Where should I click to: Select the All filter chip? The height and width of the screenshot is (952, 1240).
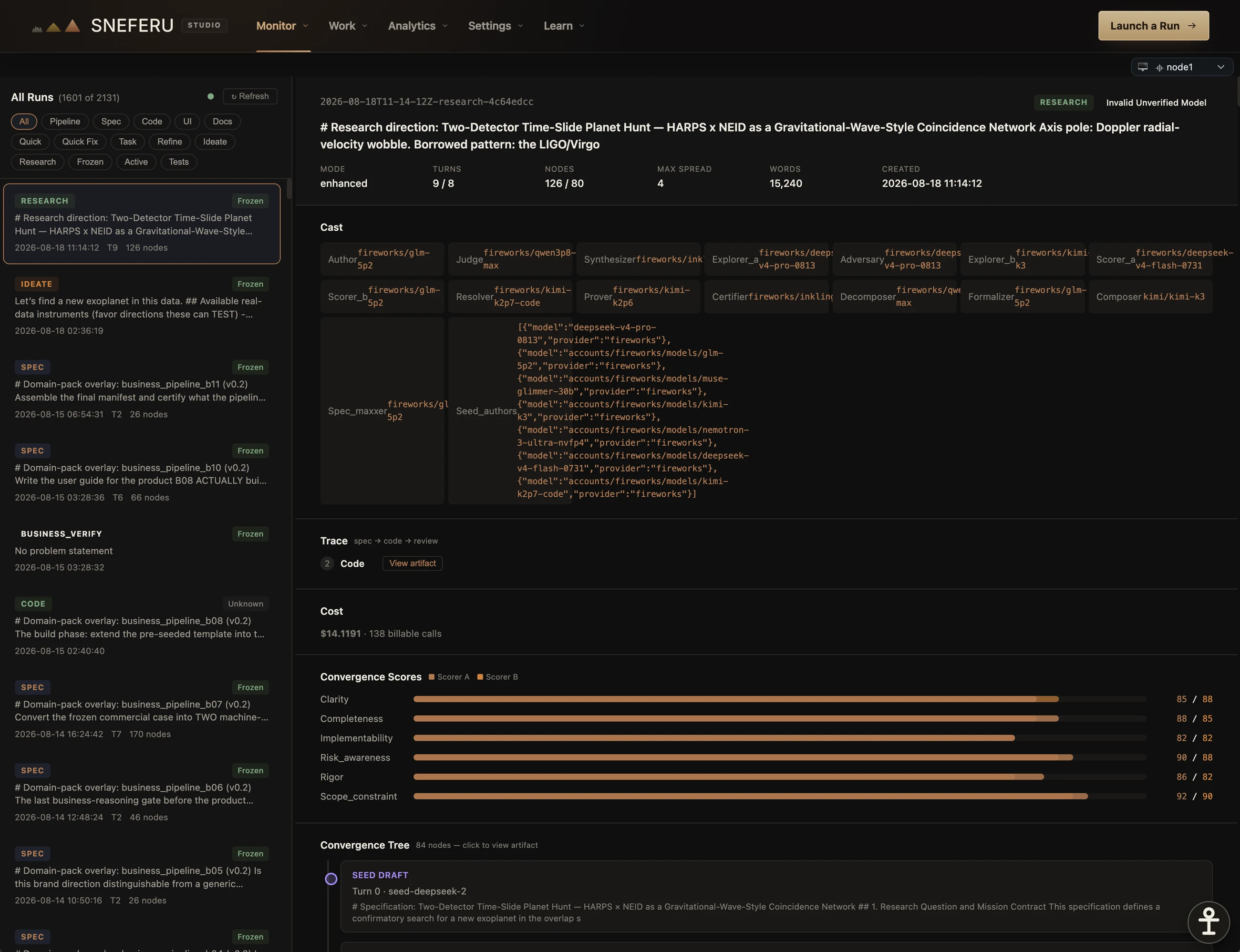pyautogui.click(x=24, y=121)
